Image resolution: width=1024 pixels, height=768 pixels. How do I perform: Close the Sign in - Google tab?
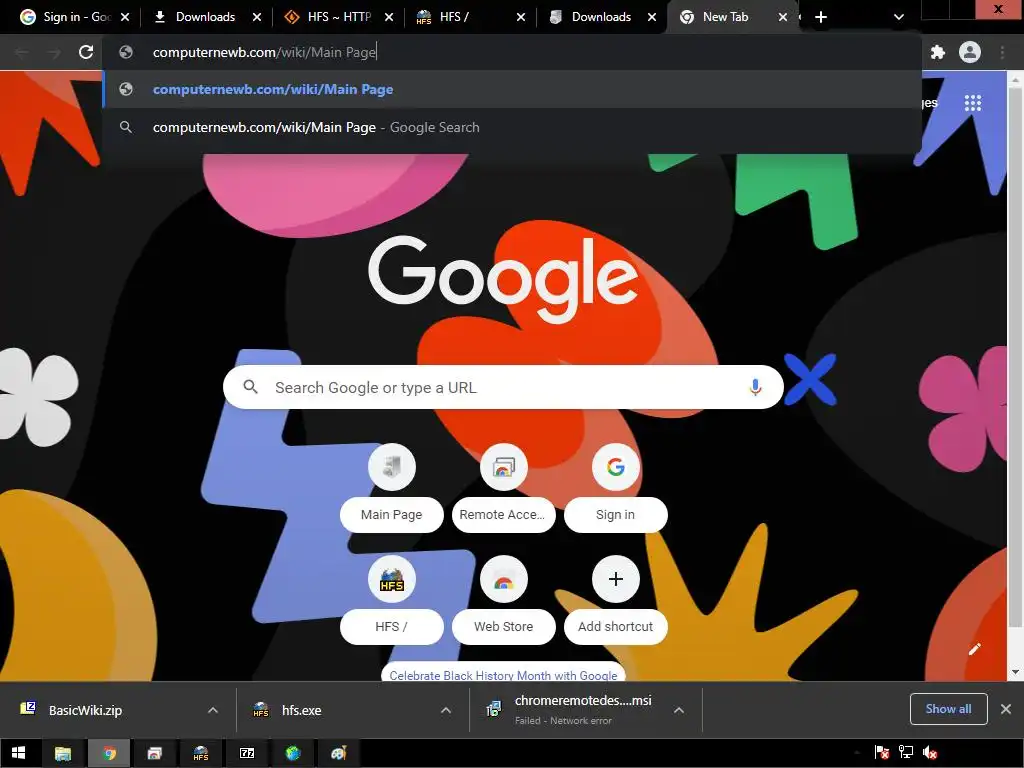(125, 17)
